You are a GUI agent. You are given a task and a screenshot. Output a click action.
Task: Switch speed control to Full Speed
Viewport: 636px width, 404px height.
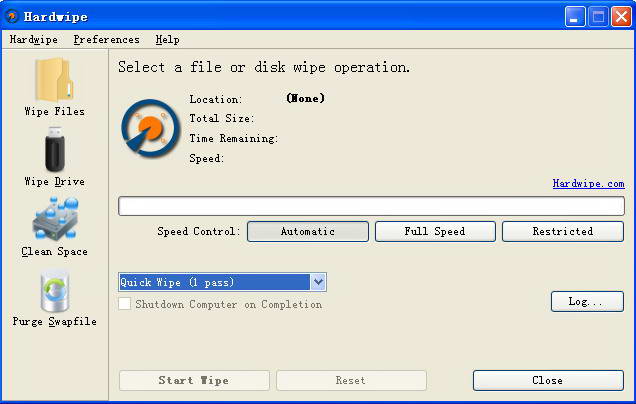click(x=435, y=231)
